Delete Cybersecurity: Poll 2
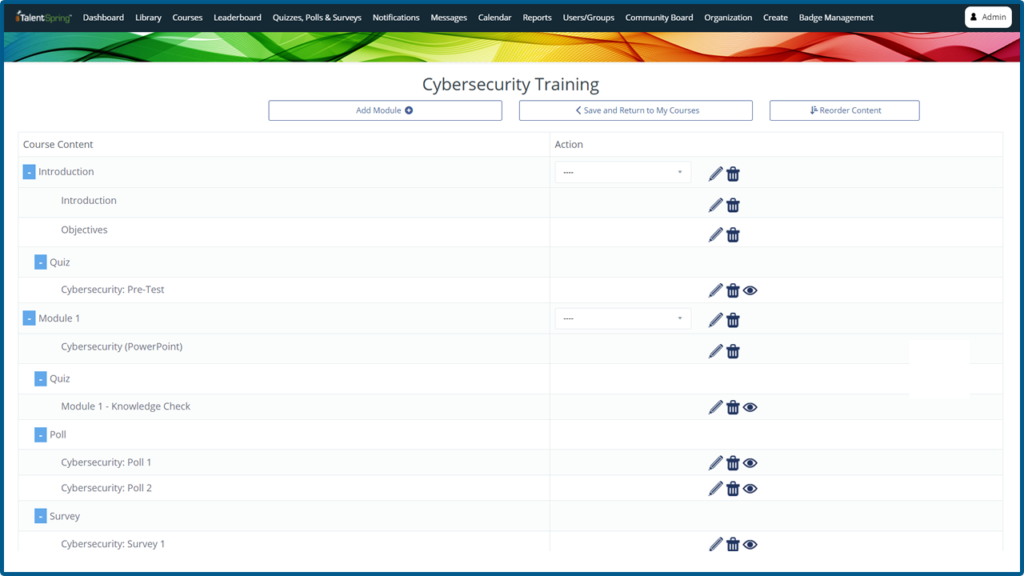1024x576 pixels. click(x=733, y=489)
